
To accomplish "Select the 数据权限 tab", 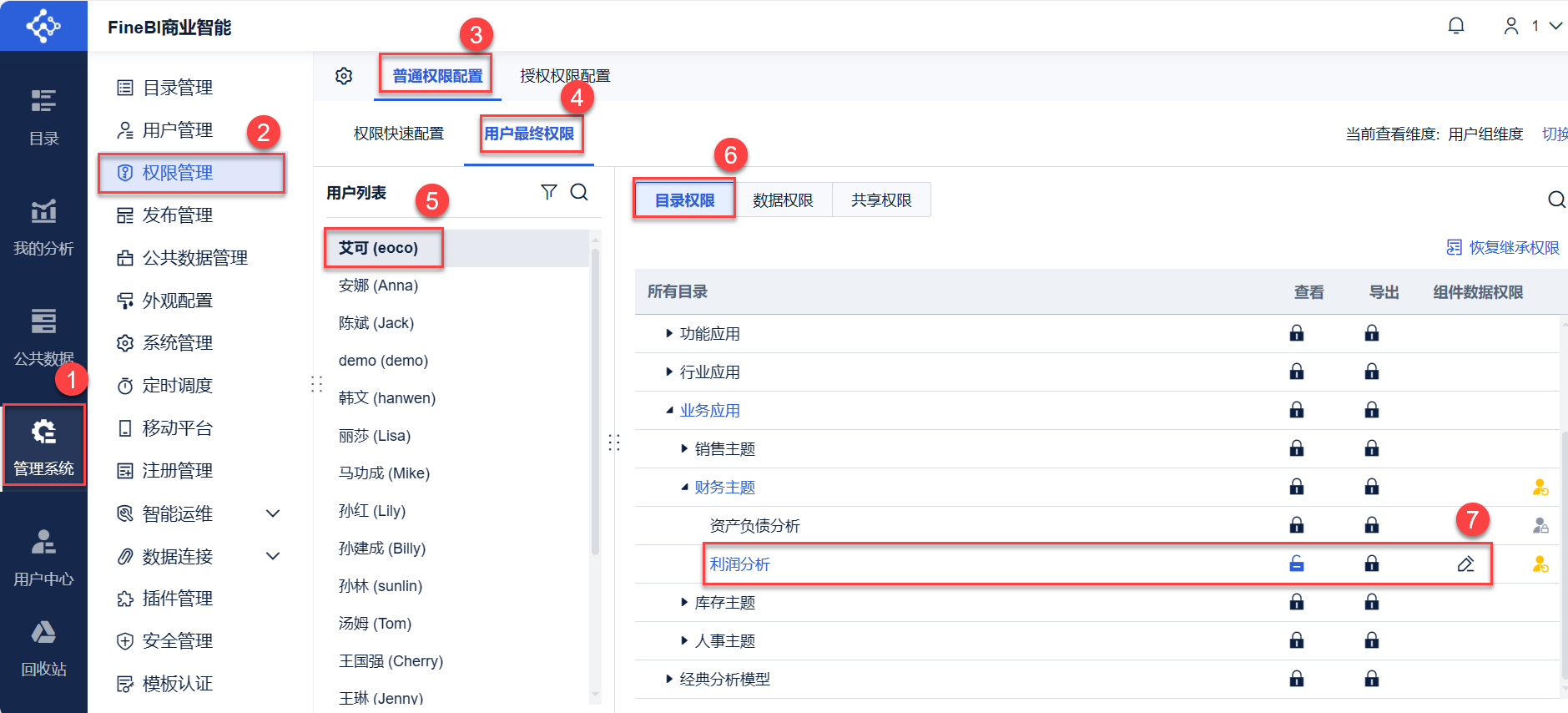I will click(x=783, y=200).
